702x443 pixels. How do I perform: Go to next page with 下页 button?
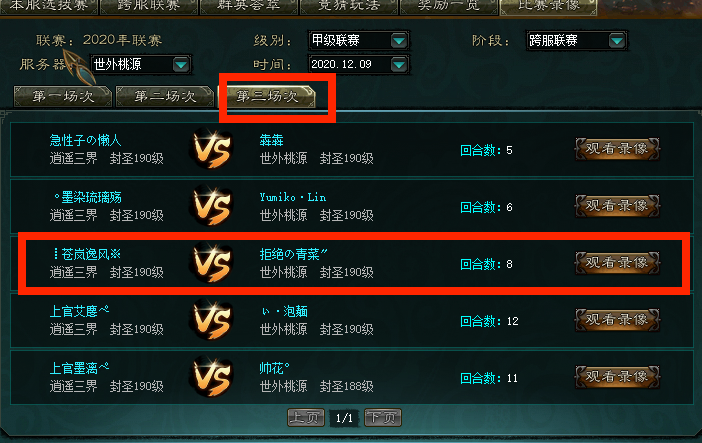[x=383, y=418]
